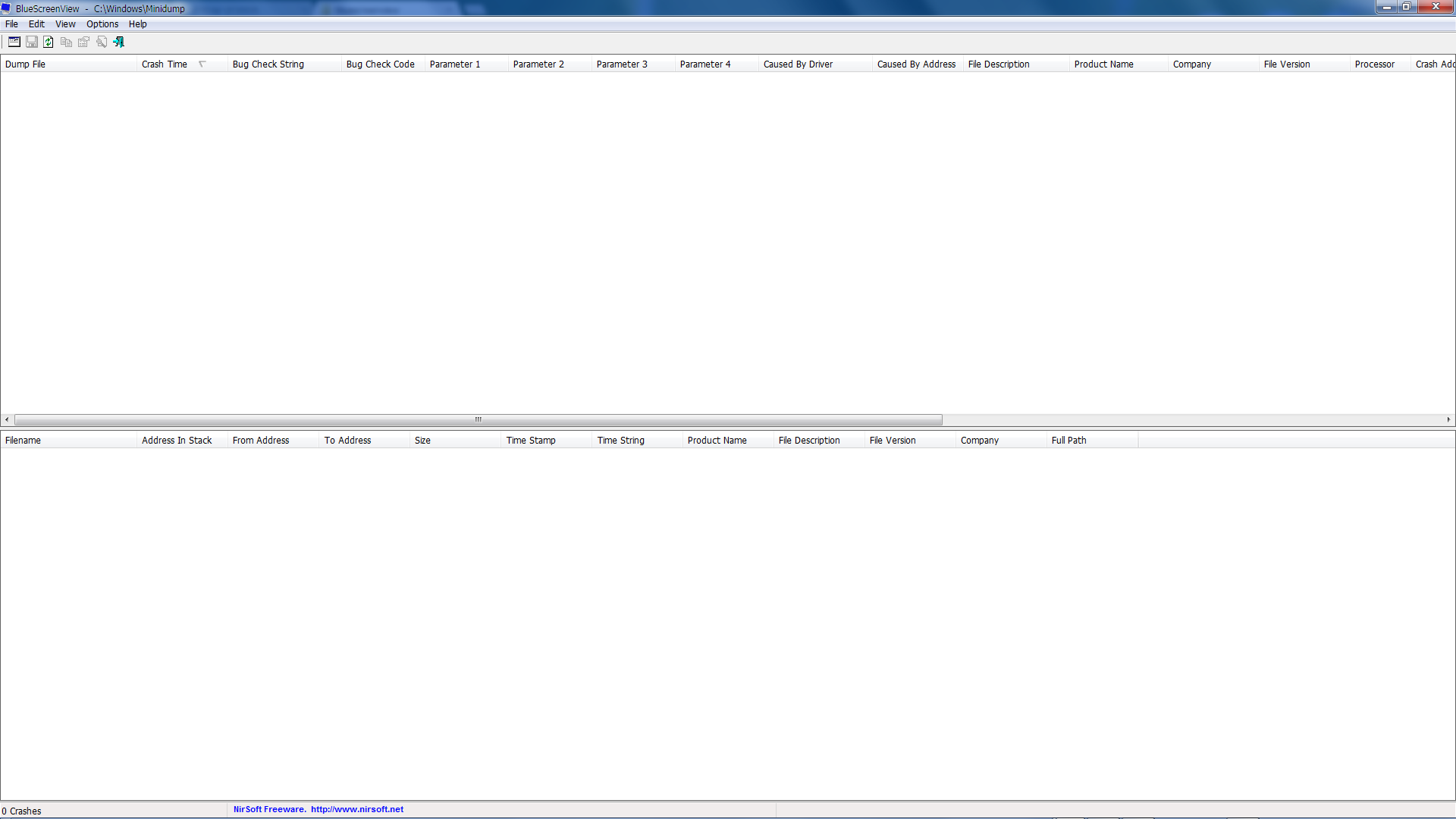Click lower pane File Version header

pos(910,441)
